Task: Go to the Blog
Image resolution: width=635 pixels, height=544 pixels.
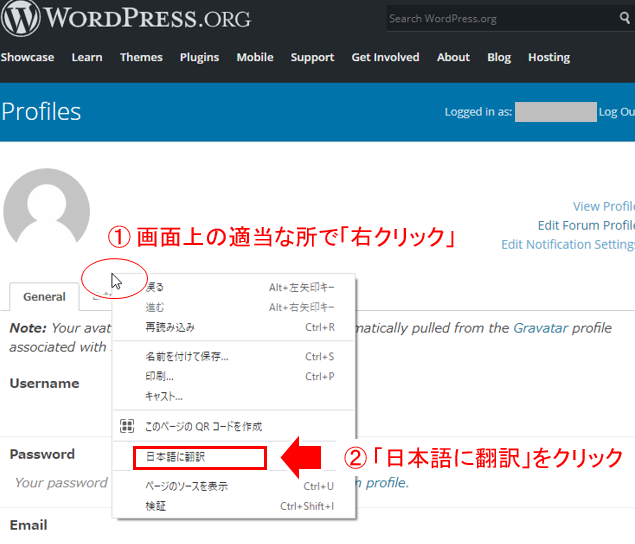Action: click(499, 58)
